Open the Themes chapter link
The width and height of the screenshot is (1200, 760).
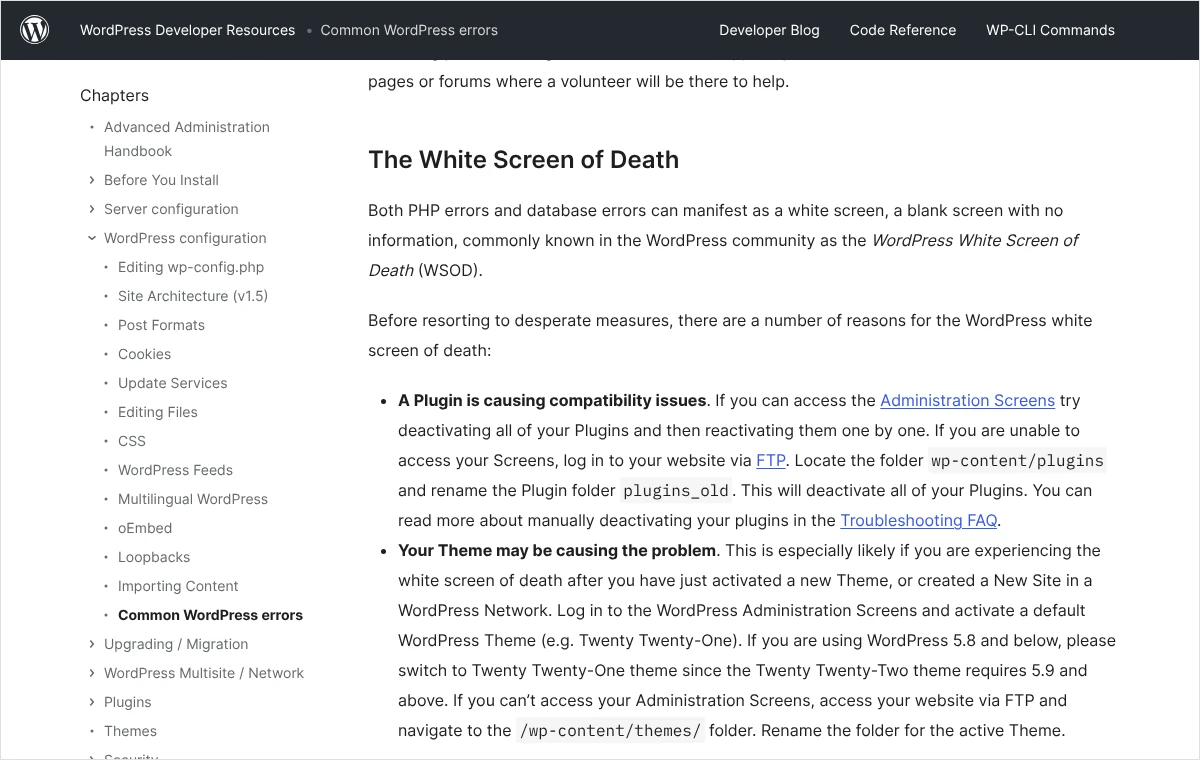130,731
